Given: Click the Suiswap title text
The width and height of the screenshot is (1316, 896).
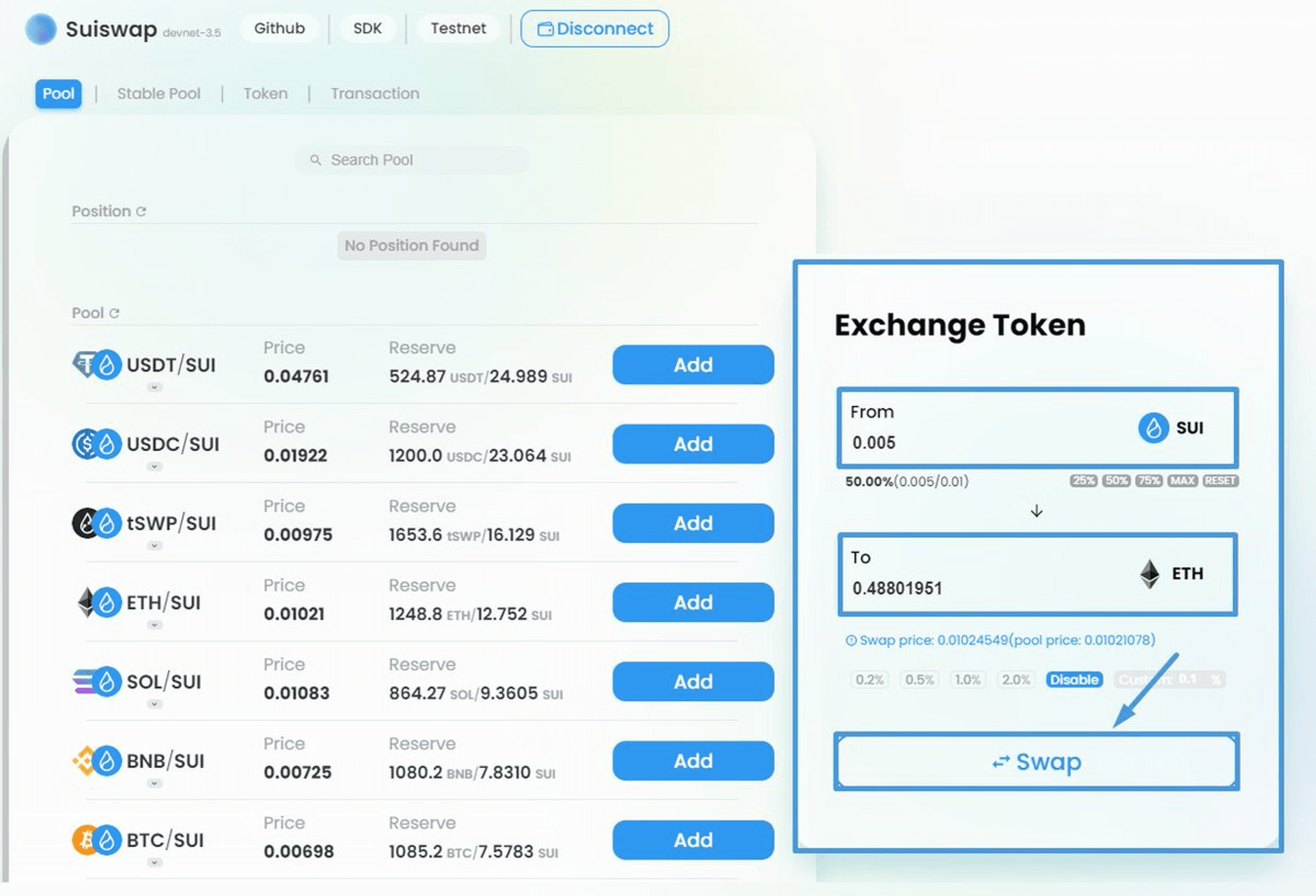Looking at the screenshot, I should tap(112, 29).
